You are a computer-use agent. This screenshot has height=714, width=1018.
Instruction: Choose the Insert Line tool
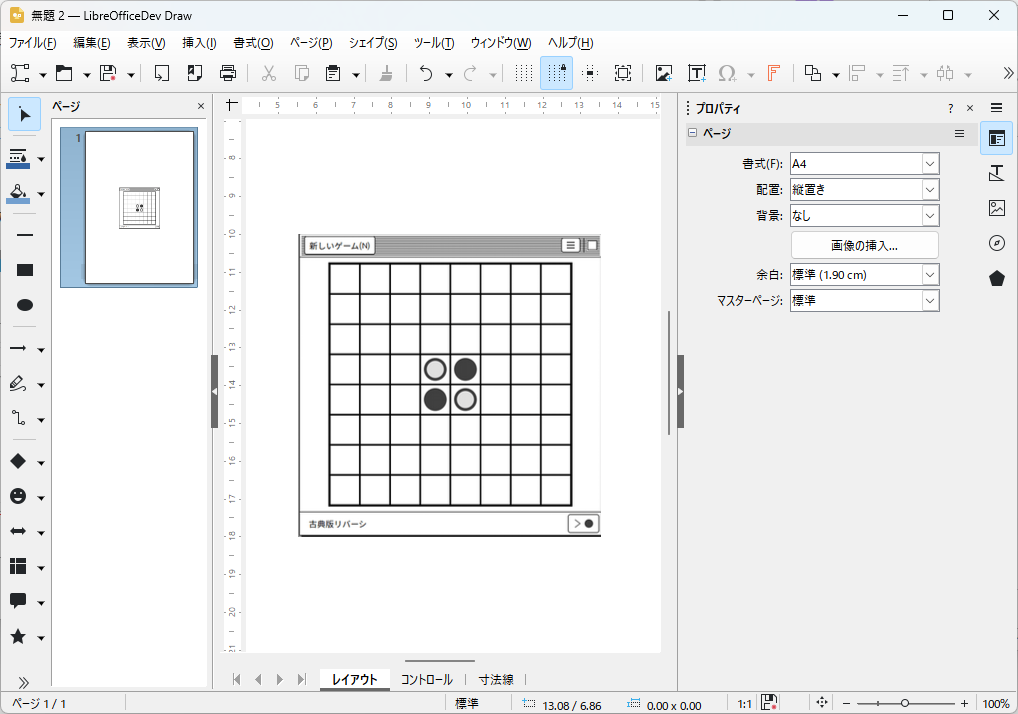pos(25,235)
